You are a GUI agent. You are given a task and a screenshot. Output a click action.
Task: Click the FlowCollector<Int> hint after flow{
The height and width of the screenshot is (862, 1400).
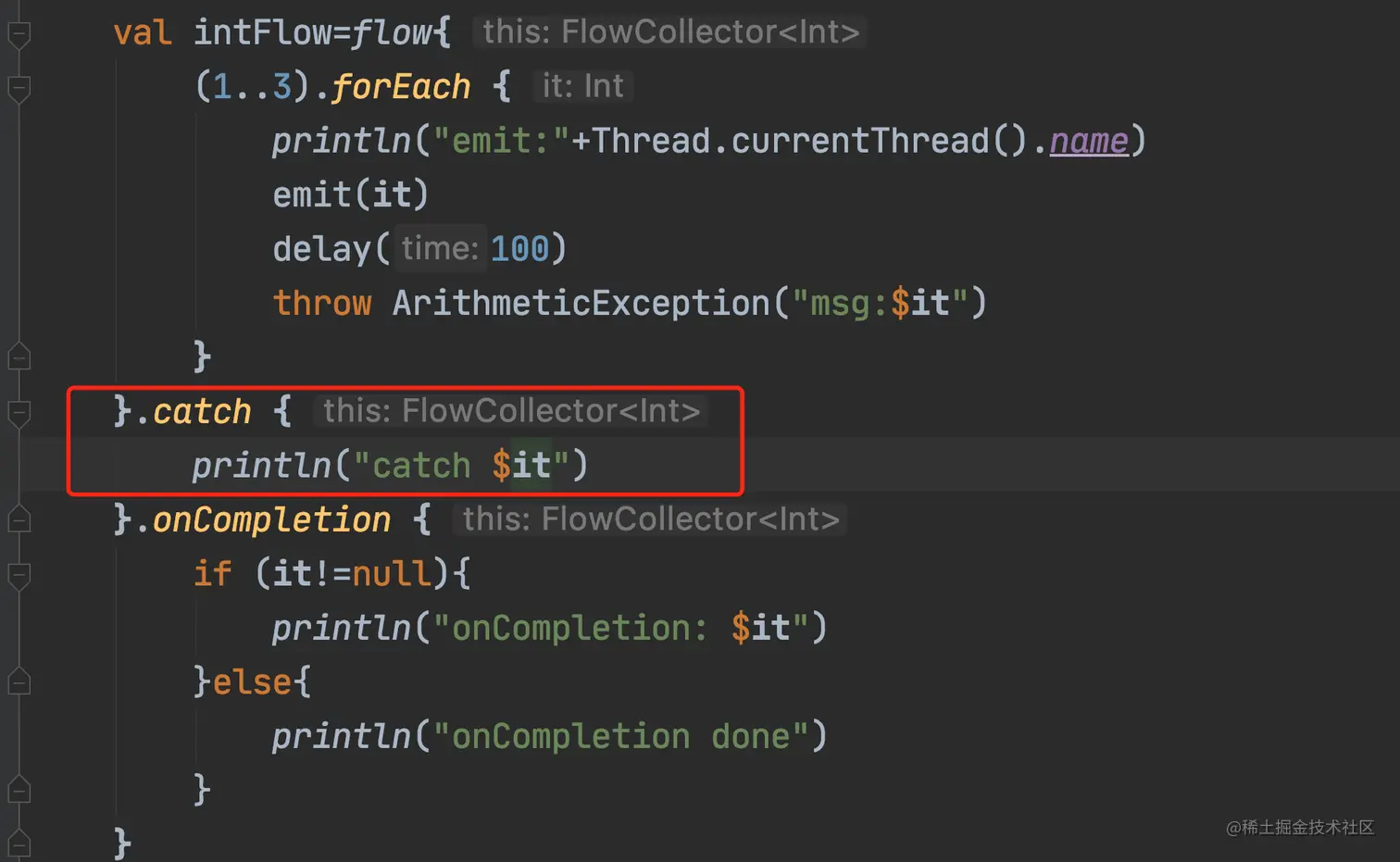click(x=670, y=32)
